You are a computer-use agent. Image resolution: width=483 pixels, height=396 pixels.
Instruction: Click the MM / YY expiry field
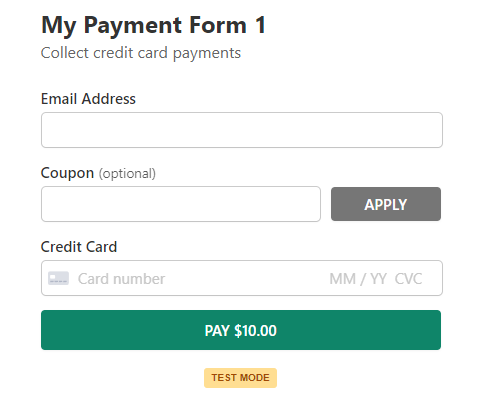point(358,279)
